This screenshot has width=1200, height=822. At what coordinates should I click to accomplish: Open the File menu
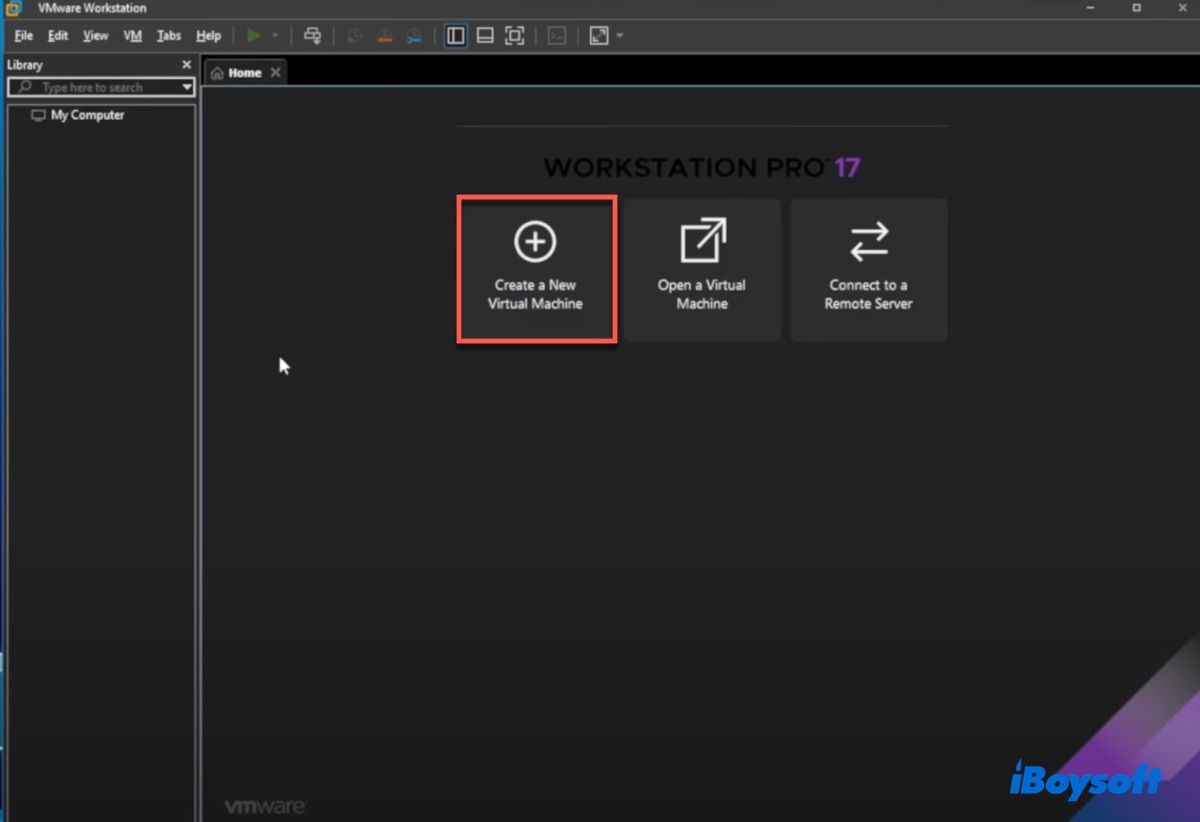tap(23, 36)
